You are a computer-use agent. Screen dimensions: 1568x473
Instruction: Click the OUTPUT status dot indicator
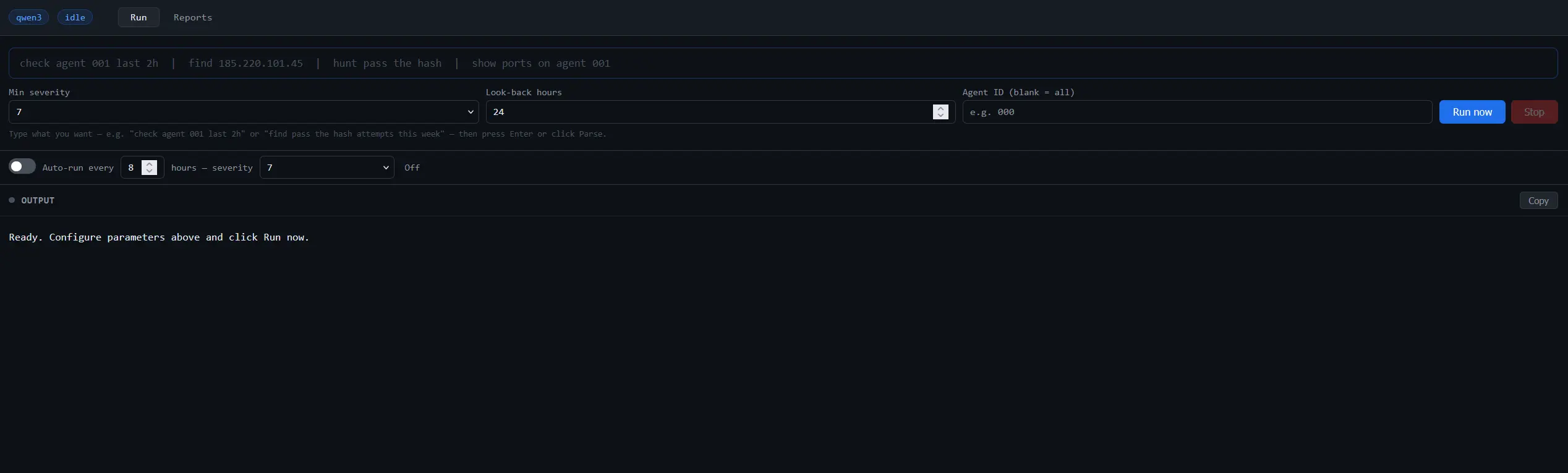12,200
